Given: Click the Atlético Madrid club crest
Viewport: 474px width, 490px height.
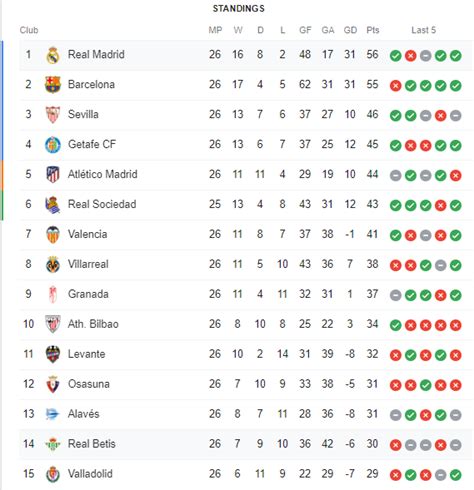Looking at the screenshot, I should pos(53,175).
